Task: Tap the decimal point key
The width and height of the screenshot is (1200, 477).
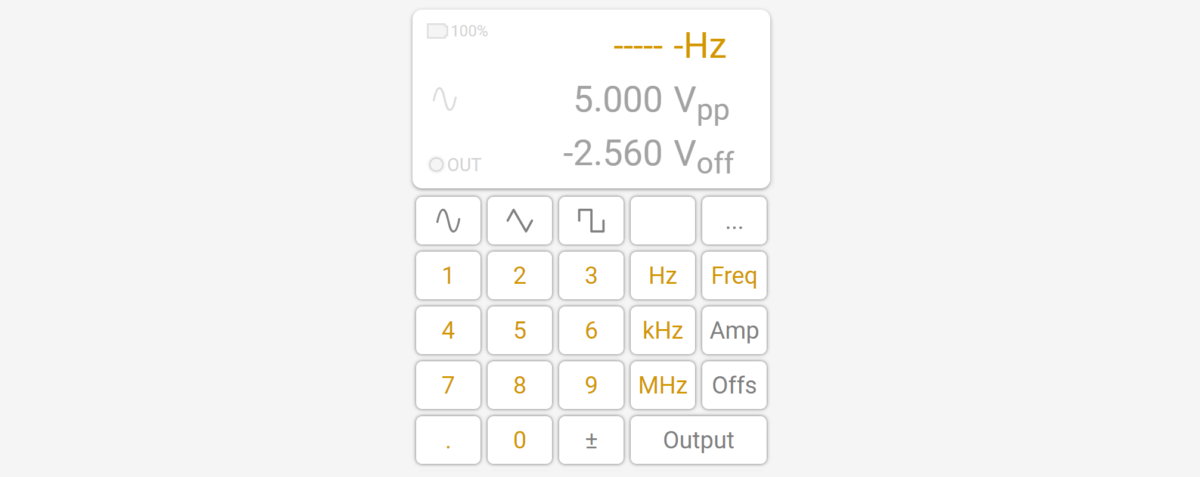Action: (448, 440)
